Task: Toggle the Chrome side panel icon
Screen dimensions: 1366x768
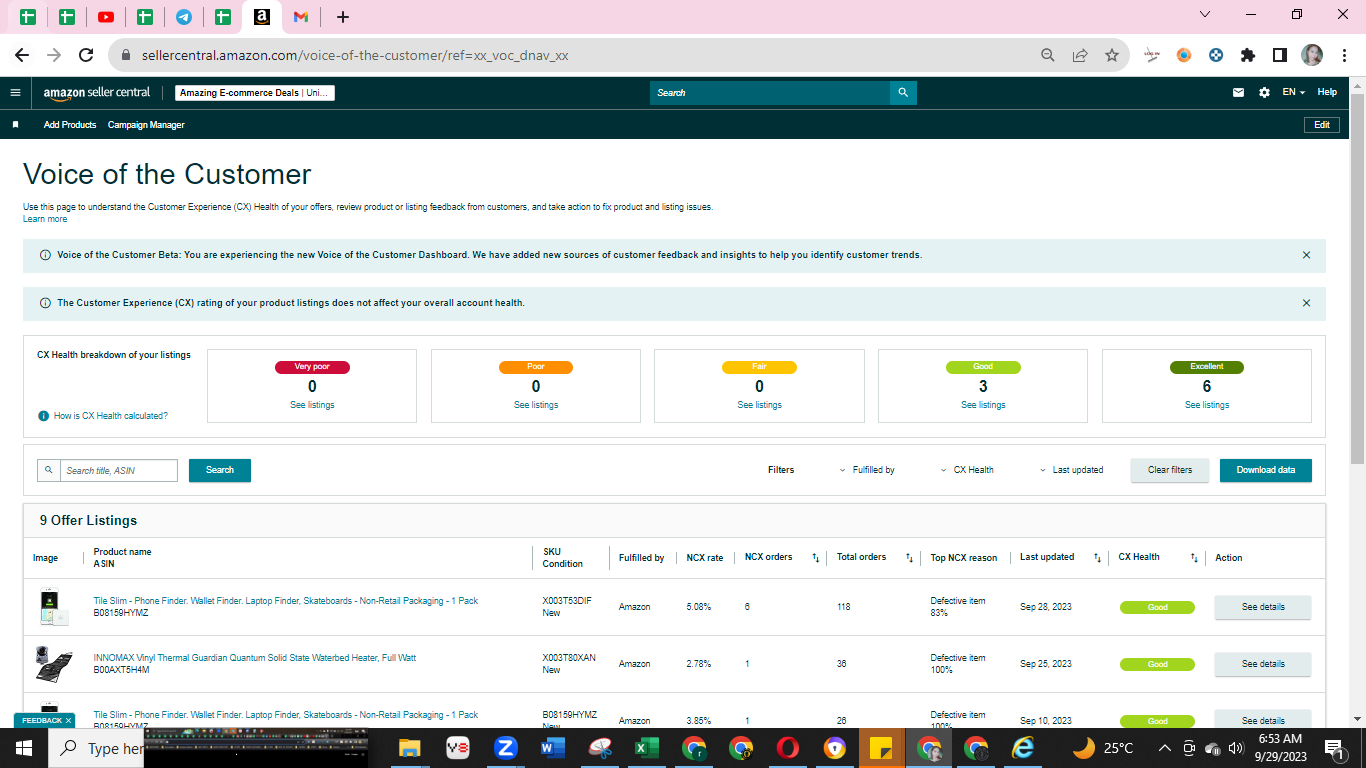Action: tap(1279, 56)
